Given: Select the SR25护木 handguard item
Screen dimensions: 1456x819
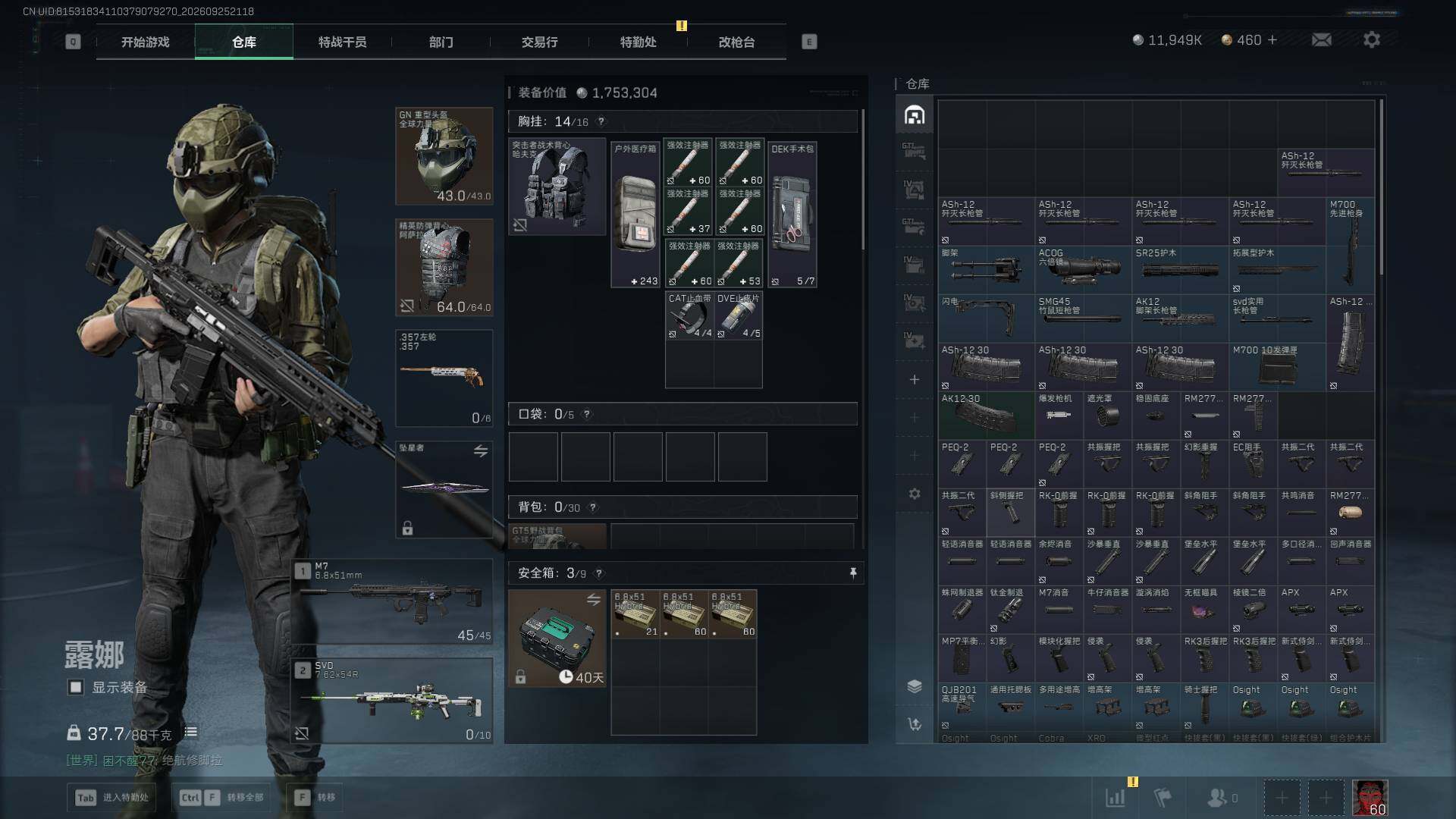Looking at the screenshot, I should pyautogui.click(x=1181, y=270).
